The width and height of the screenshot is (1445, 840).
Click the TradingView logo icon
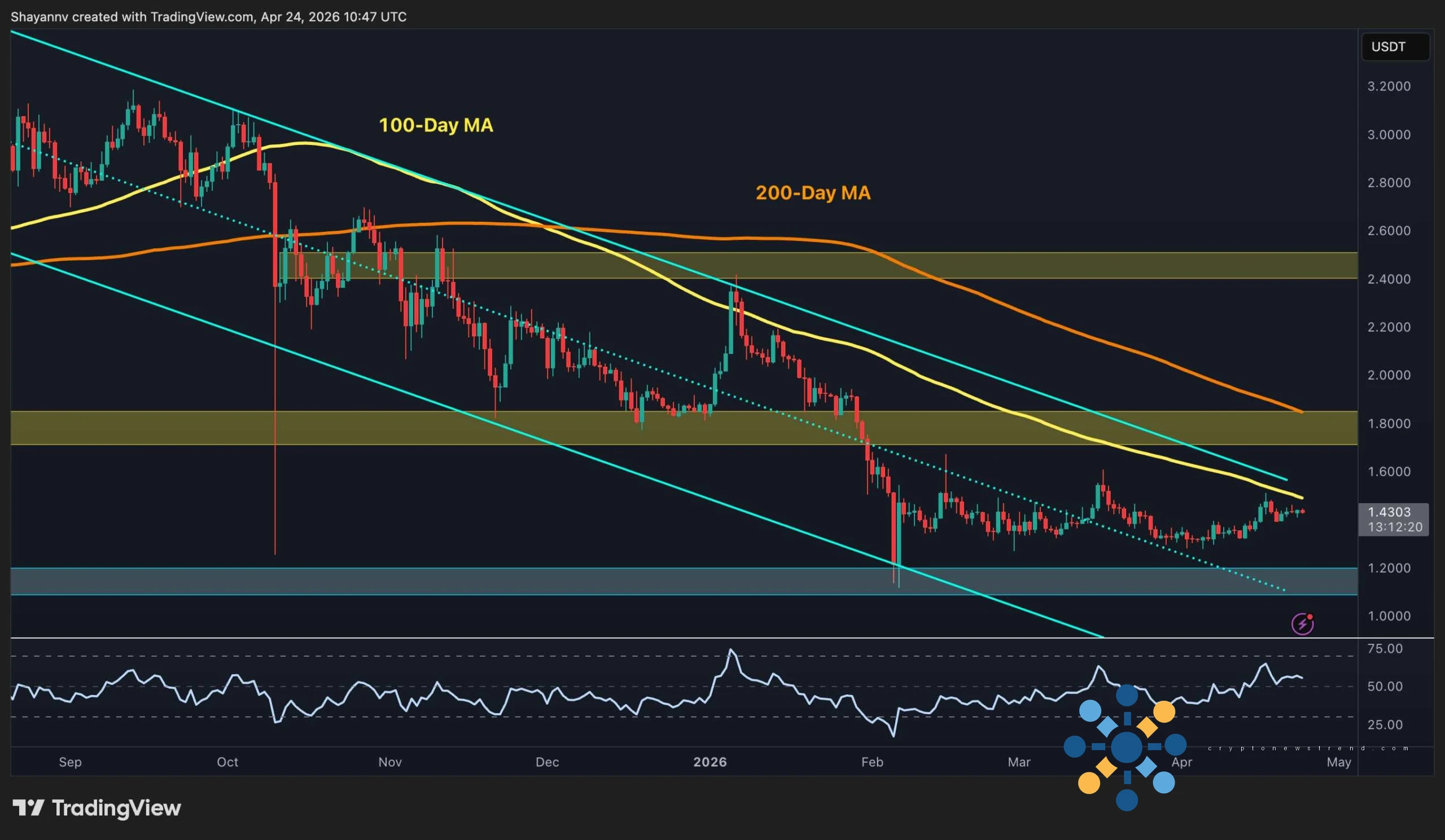[28, 808]
